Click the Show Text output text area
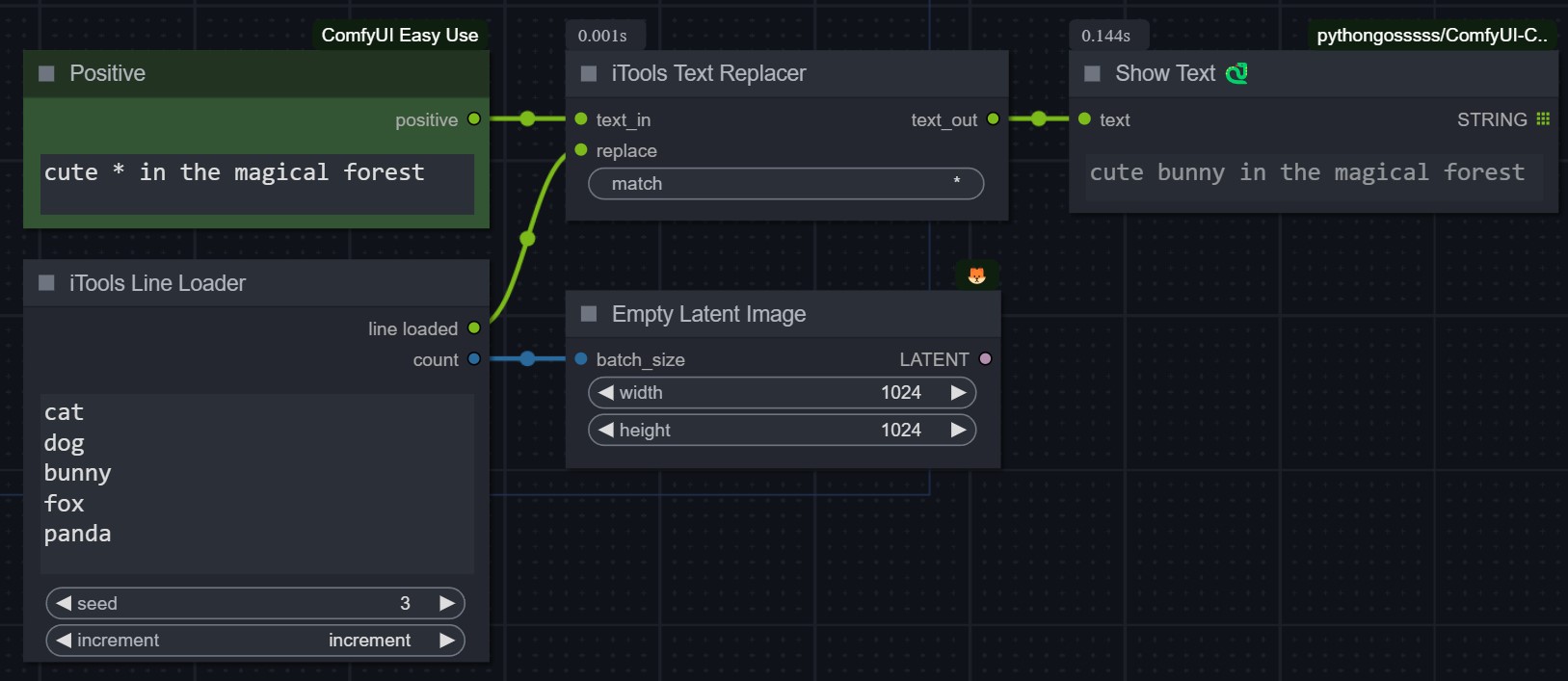 [x=1314, y=177]
